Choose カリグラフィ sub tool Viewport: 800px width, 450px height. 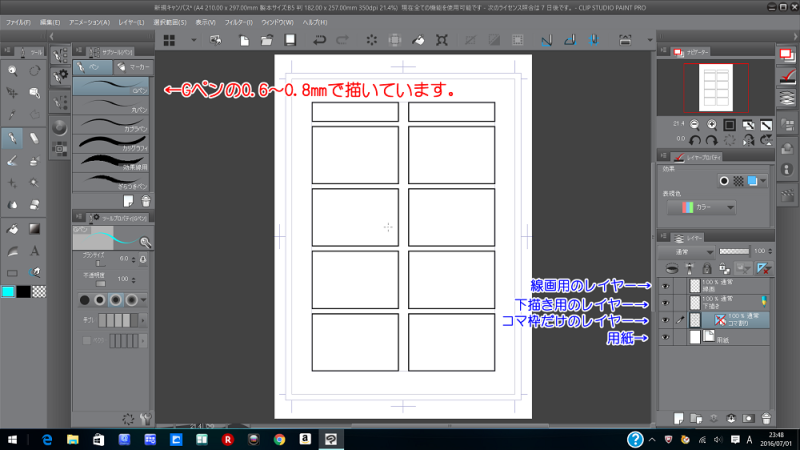pyautogui.click(x=111, y=143)
